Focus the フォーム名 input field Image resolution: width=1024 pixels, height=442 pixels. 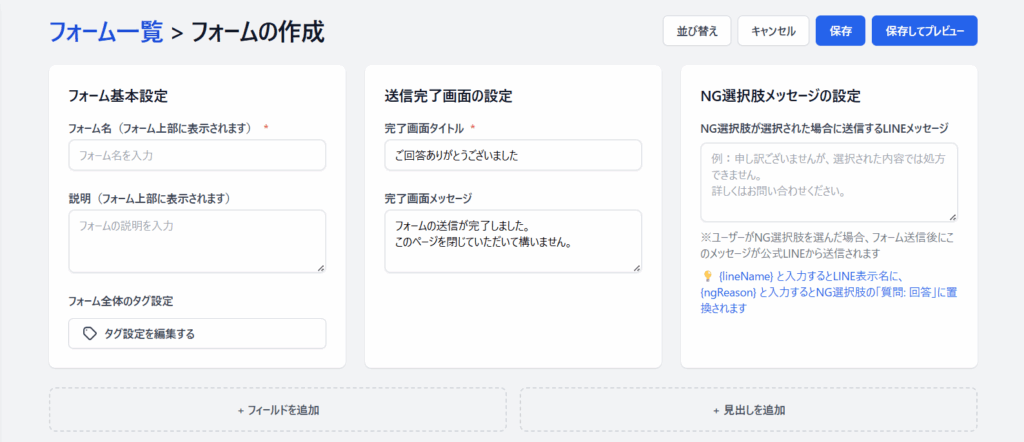pyautogui.click(x=197, y=155)
